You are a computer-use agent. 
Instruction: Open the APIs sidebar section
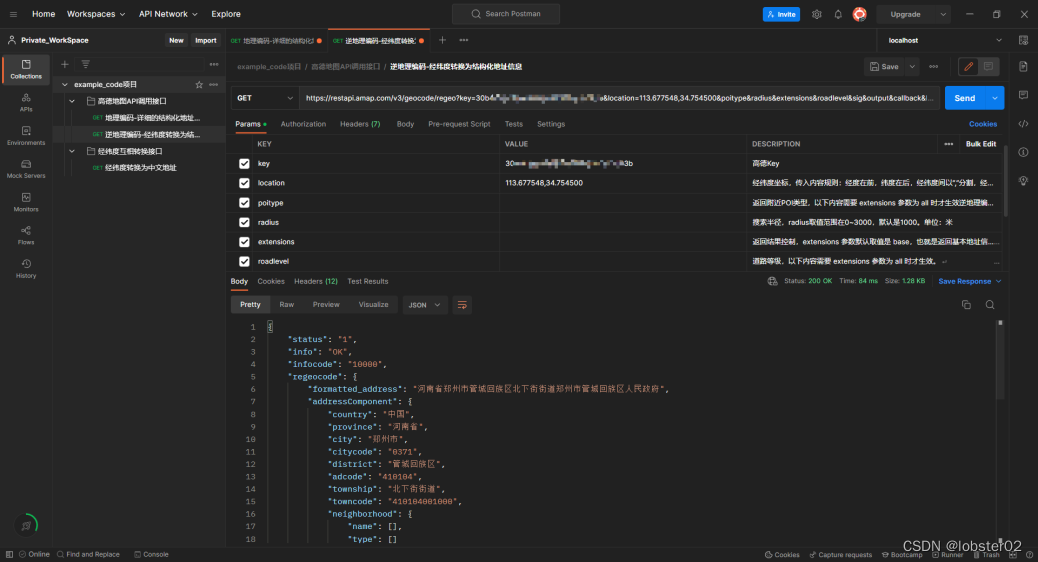(26, 102)
